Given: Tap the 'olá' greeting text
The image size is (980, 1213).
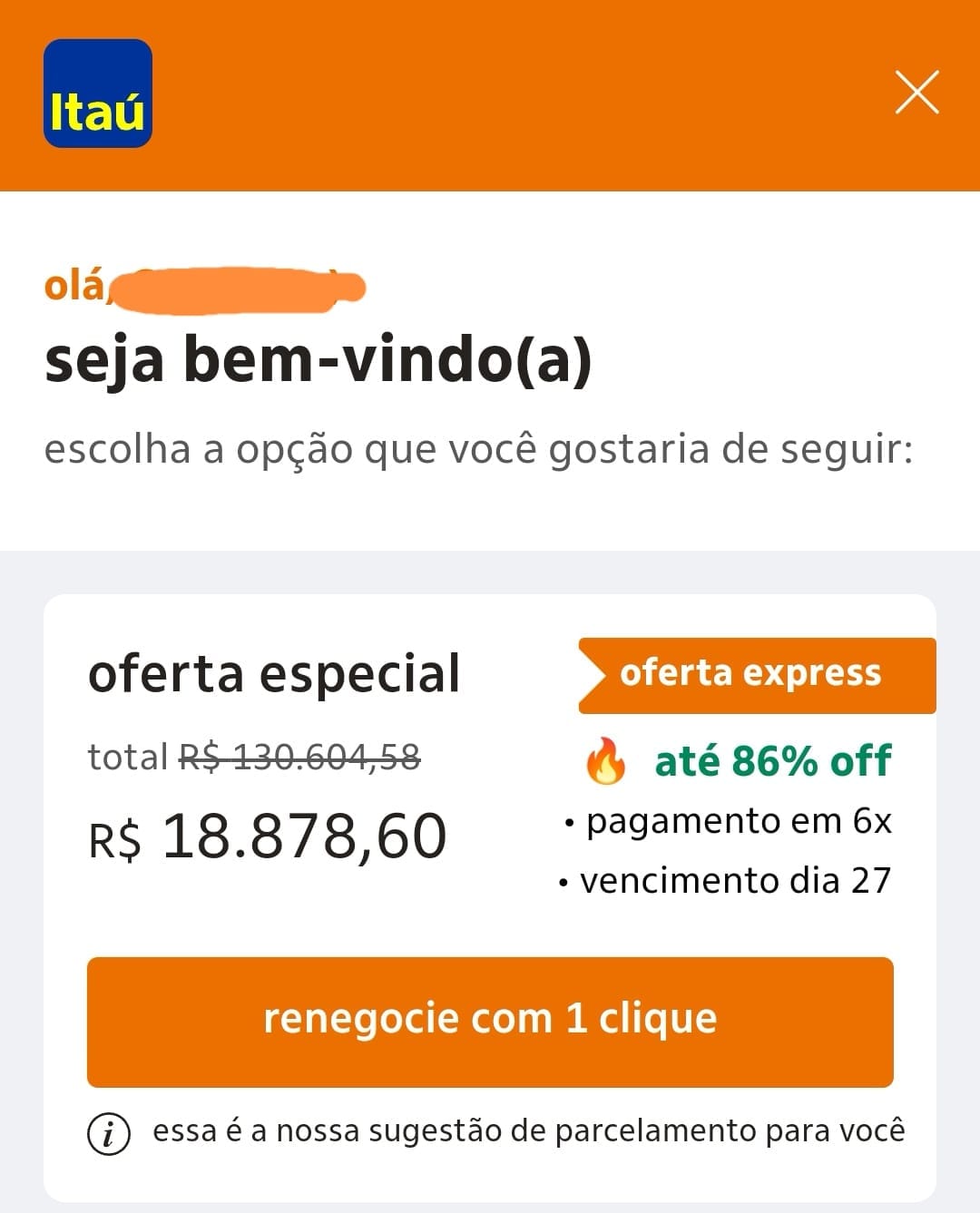Looking at the screenshot, I should click(74, 286).
